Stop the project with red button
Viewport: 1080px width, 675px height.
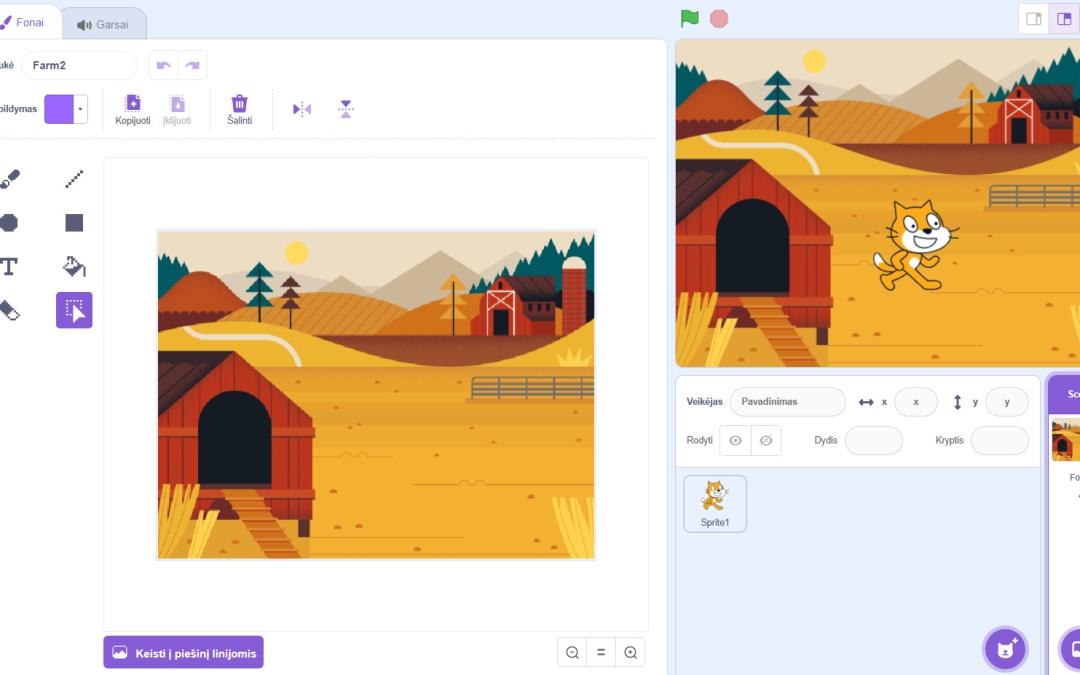pos(719,19)
